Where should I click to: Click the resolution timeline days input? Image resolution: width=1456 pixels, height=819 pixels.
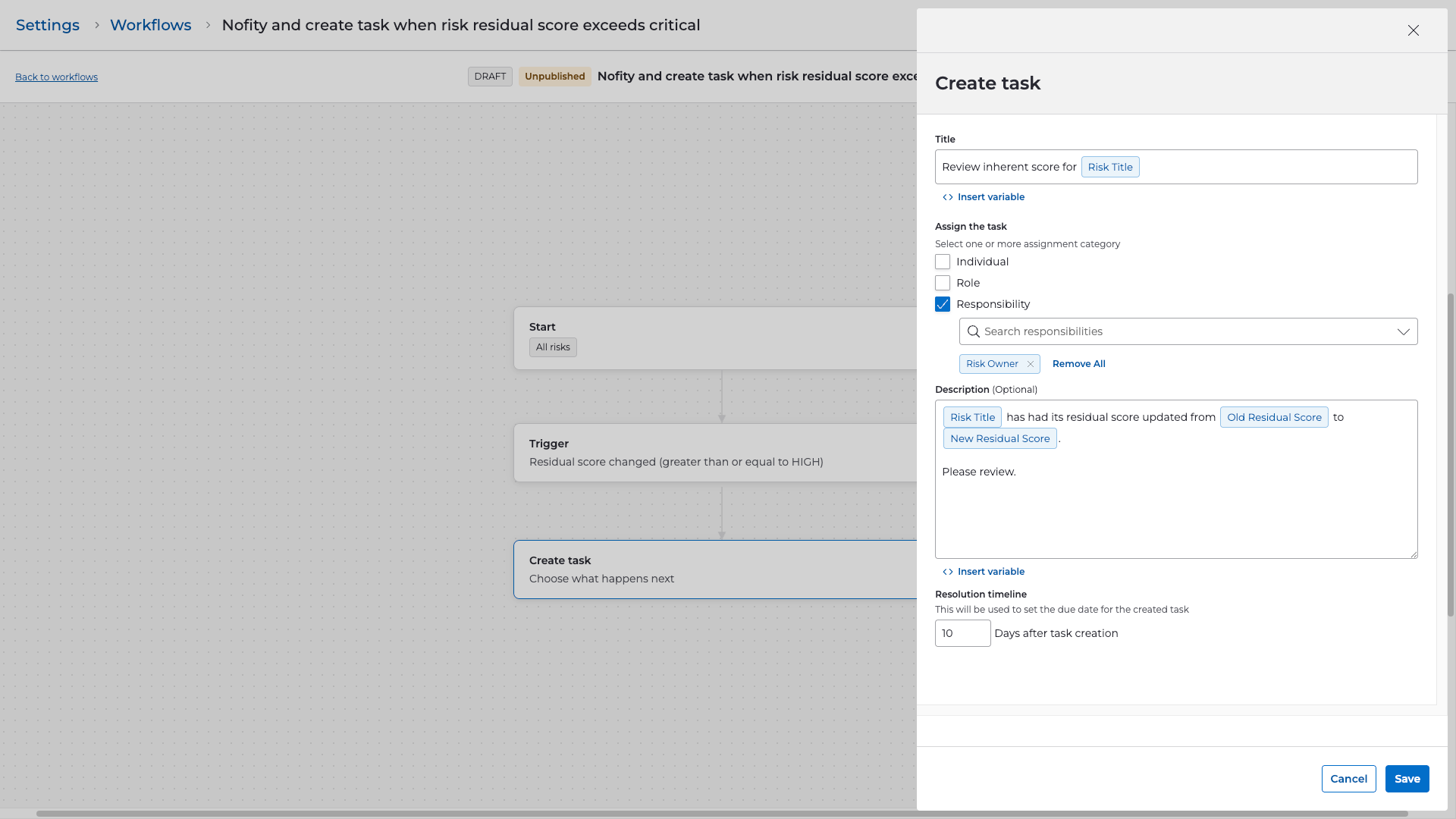[x=962, y=633]
